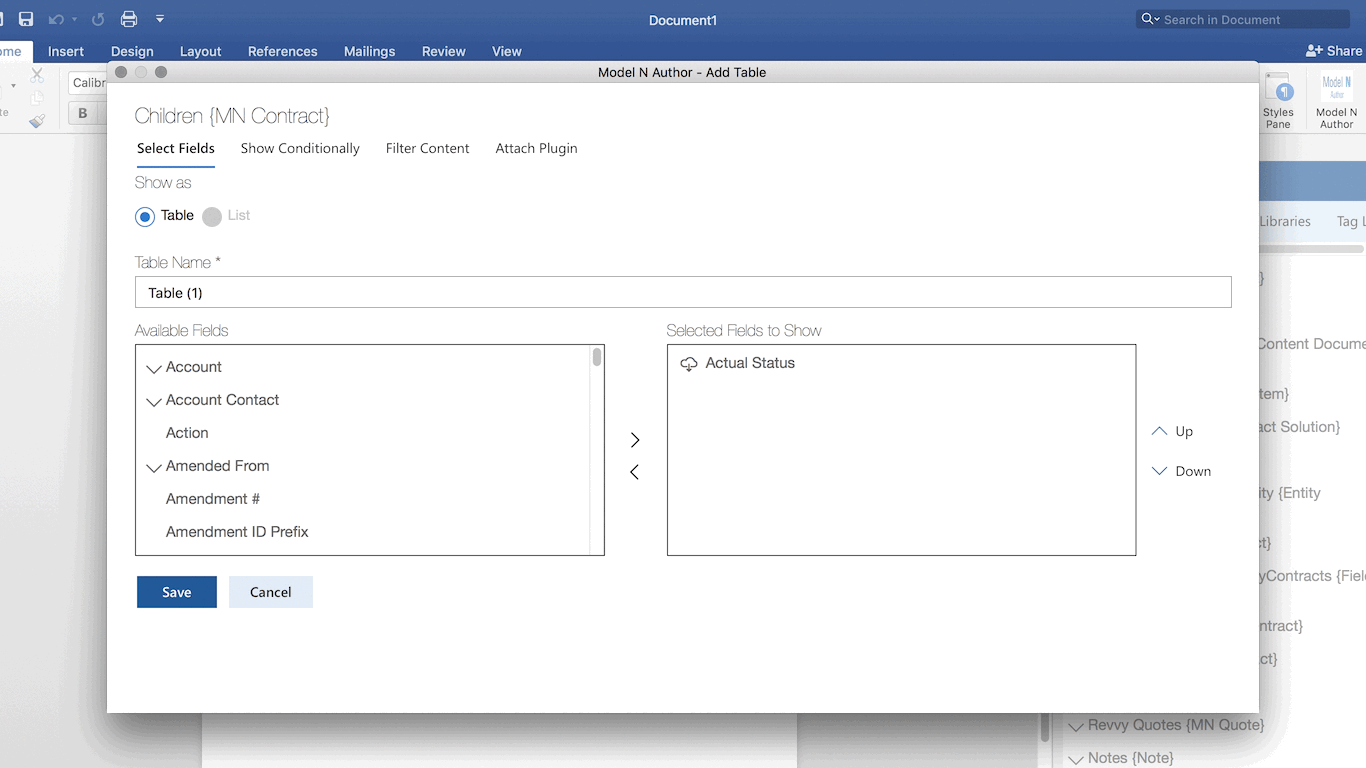The width and height of the screenshot is (1366, 768).
Task: Open the Libraries tab in the side panel
Action: click(x=1285, y=221)
